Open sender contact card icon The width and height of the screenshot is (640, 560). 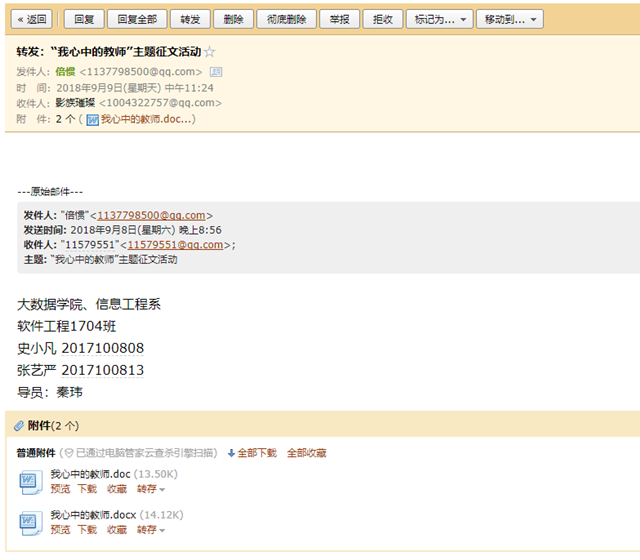pos(216,72)
